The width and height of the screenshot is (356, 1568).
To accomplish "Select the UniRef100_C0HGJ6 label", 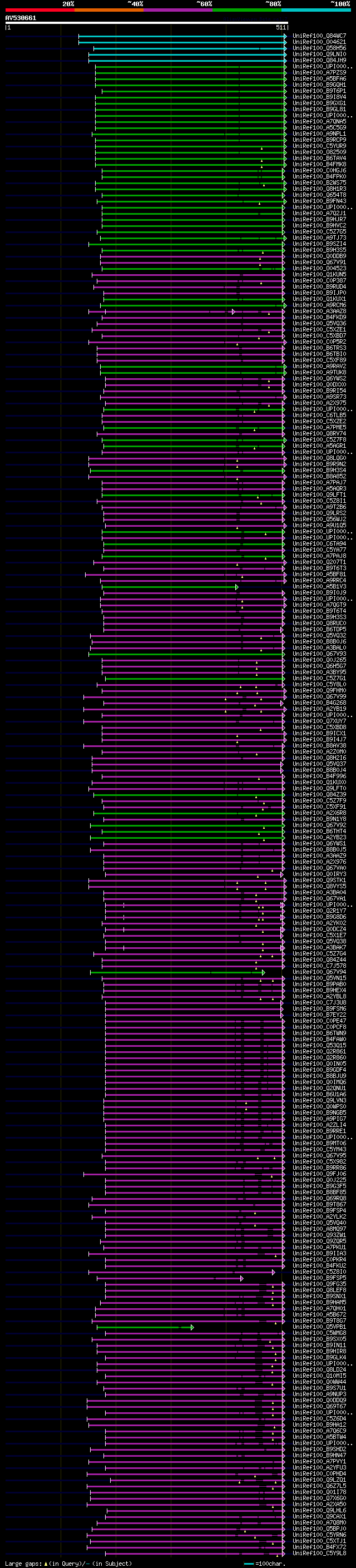I will point(319,170).
